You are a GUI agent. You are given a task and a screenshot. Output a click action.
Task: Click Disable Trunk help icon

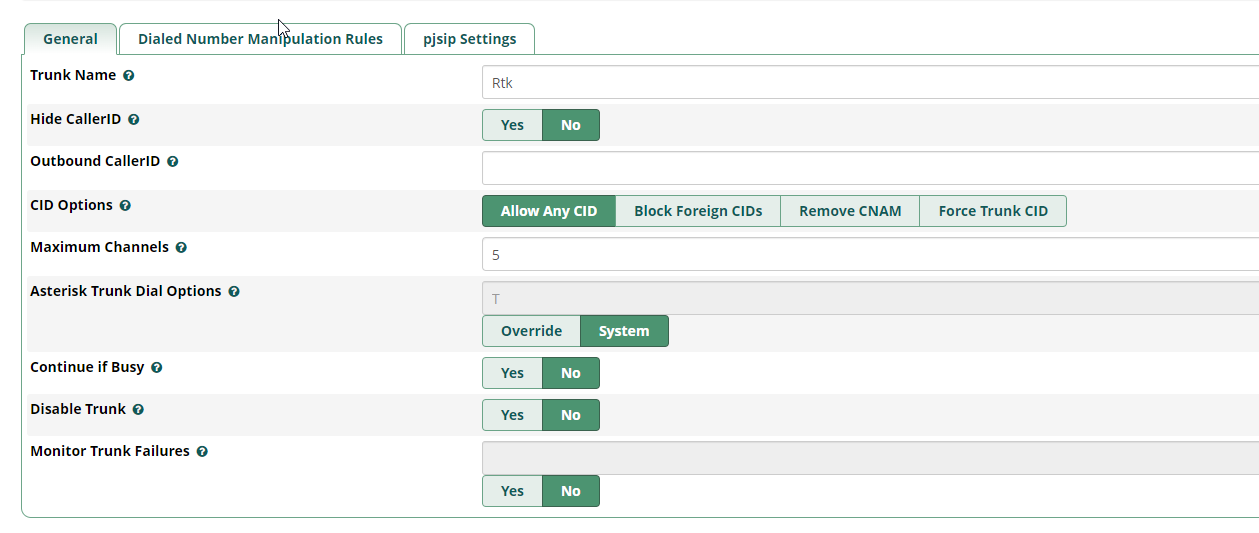tap(138, 410)
